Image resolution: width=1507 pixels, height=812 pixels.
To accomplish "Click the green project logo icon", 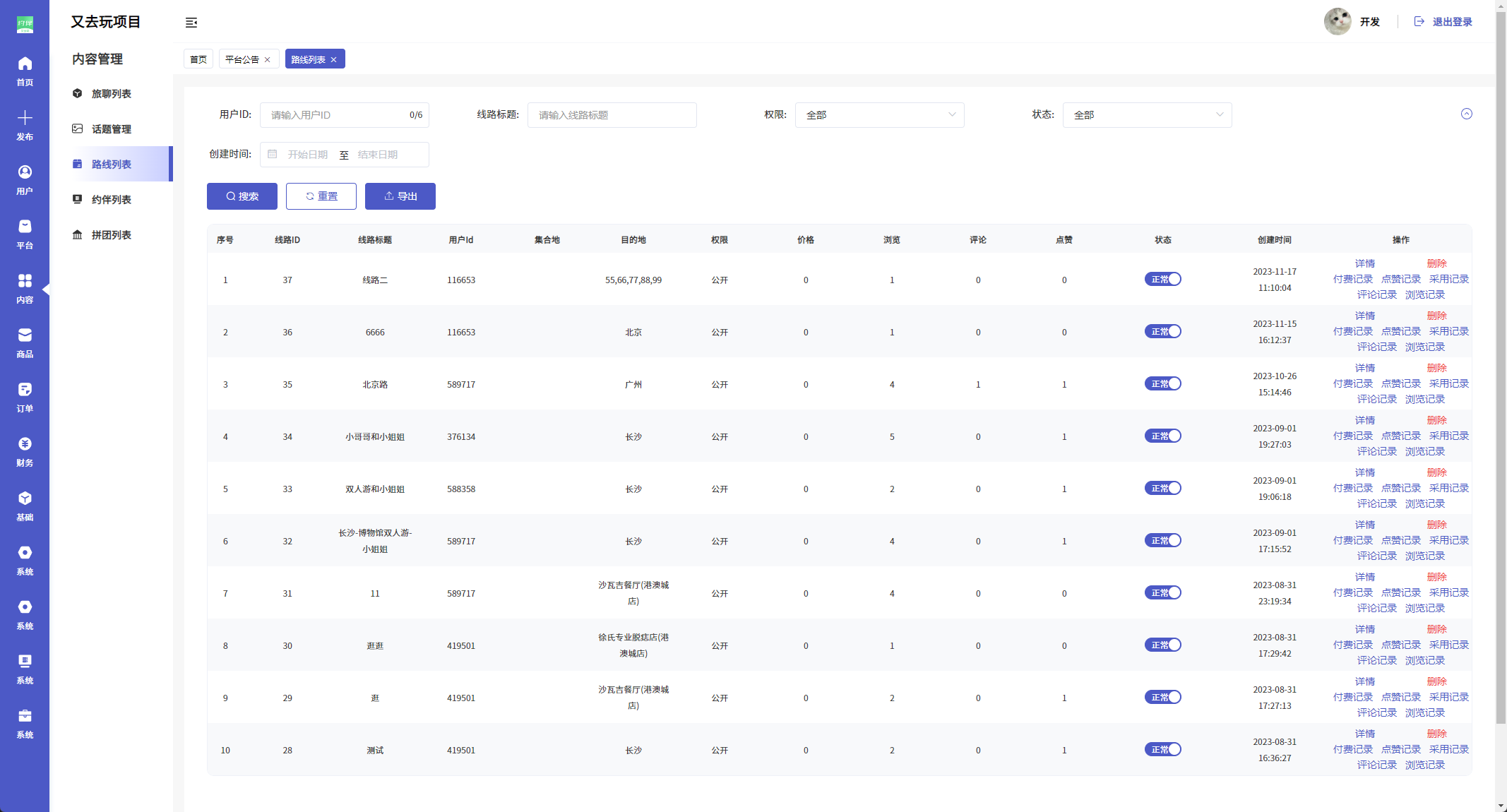I will 25,25.
